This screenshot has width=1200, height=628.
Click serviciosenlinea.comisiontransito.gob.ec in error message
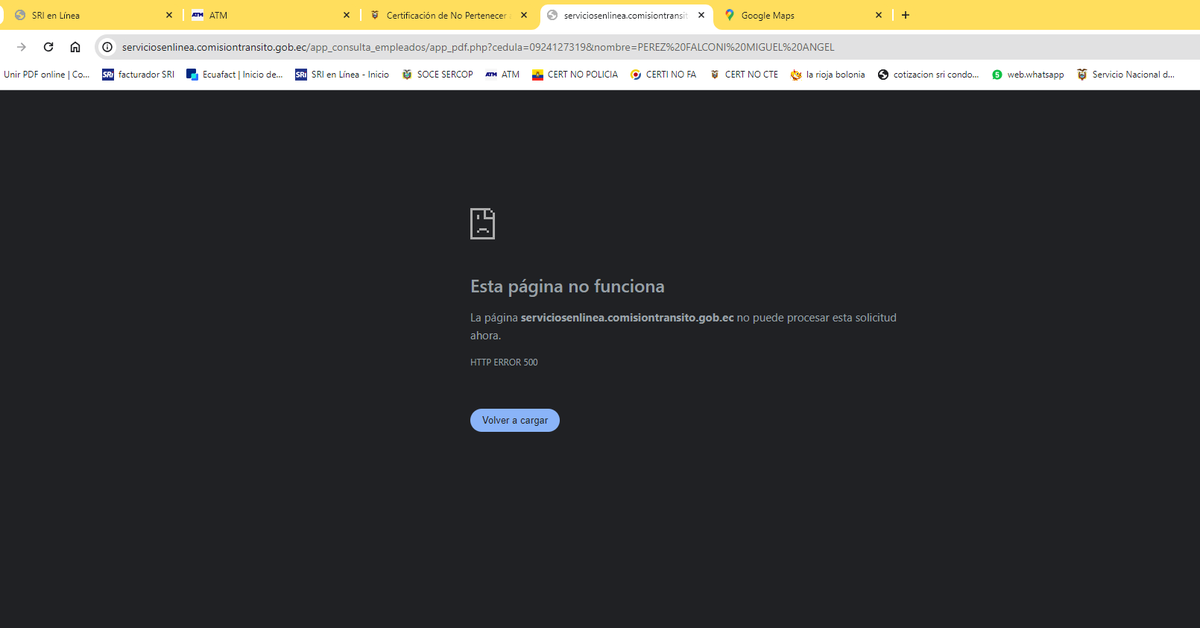[x=628, y=318]
